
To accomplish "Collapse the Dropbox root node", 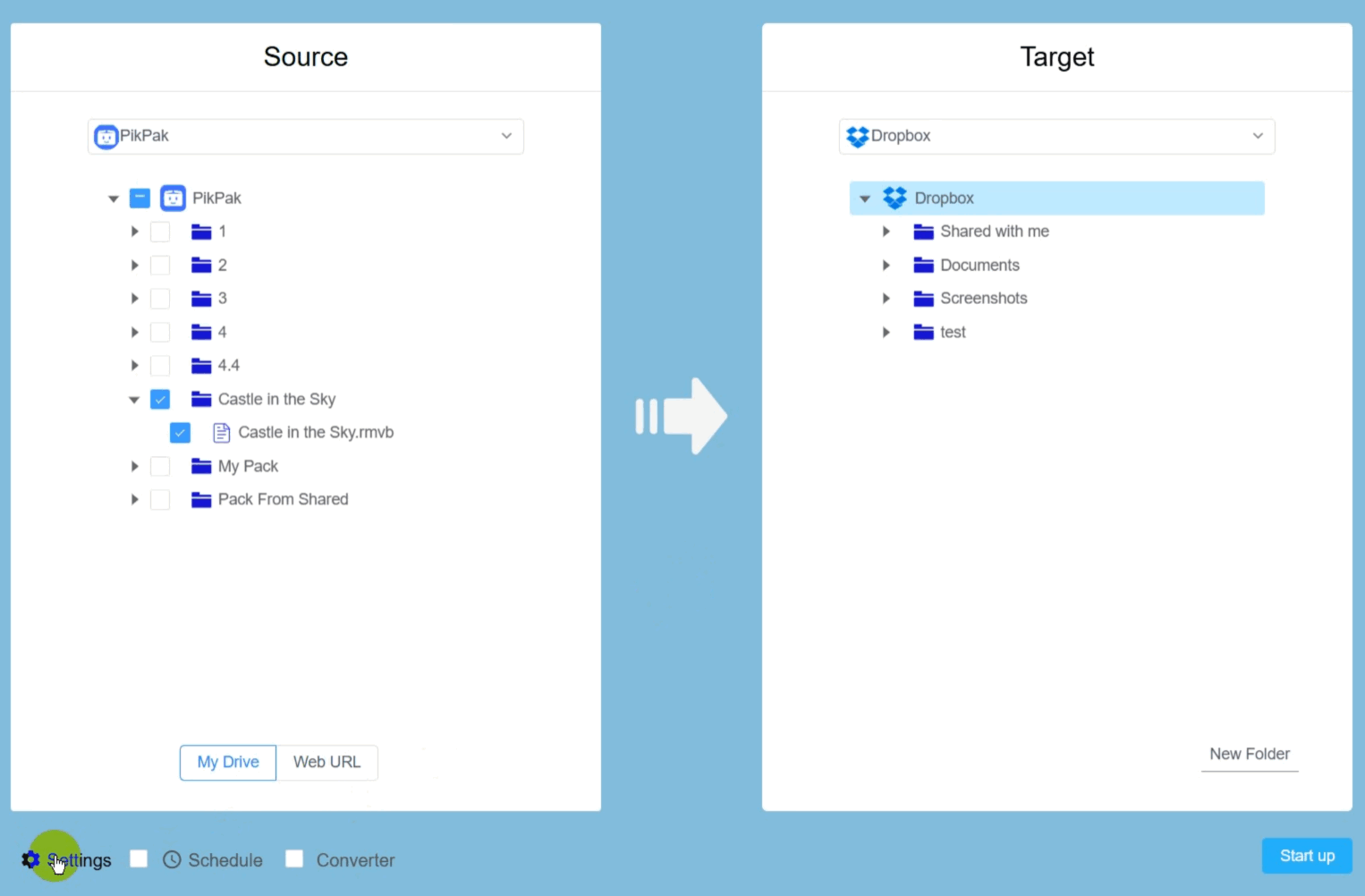I will tap(865, 199).
